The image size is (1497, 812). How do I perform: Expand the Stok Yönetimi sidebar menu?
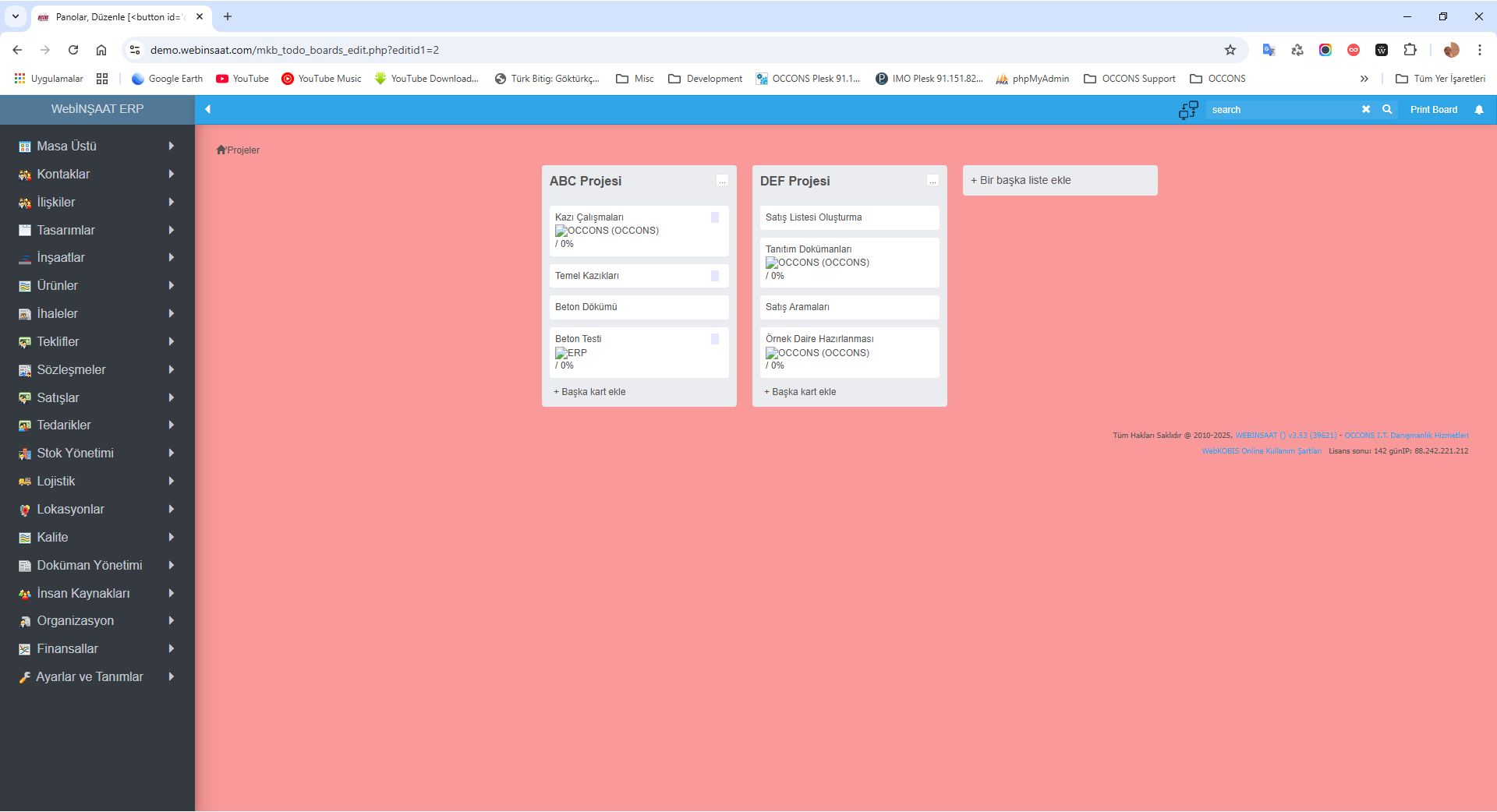point(171,454)
